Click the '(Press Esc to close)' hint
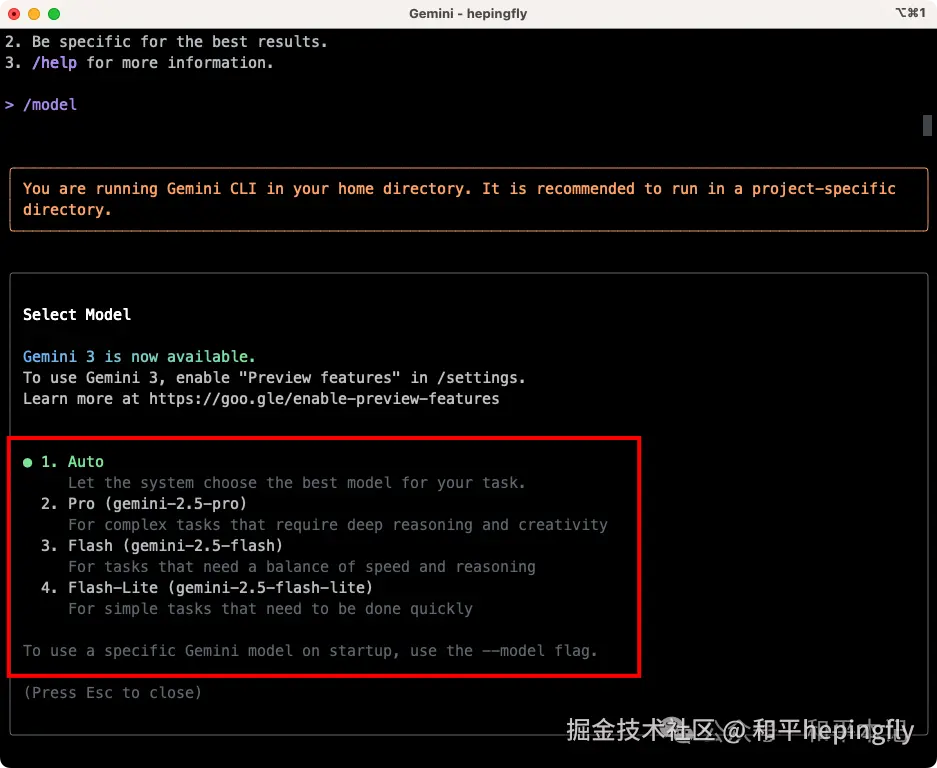 click(112, 692)
